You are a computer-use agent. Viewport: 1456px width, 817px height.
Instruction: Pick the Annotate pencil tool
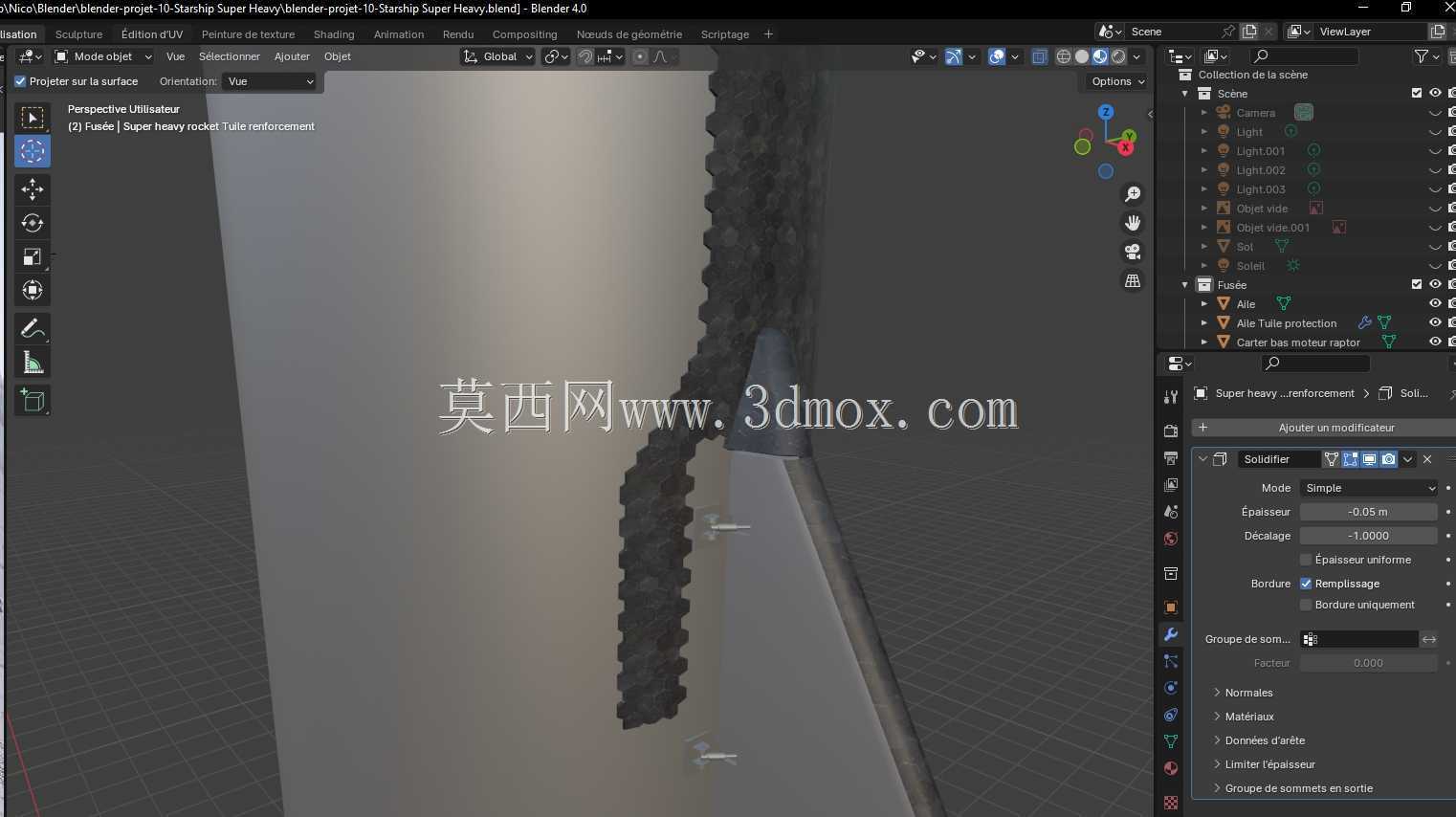tap(33, 328)
